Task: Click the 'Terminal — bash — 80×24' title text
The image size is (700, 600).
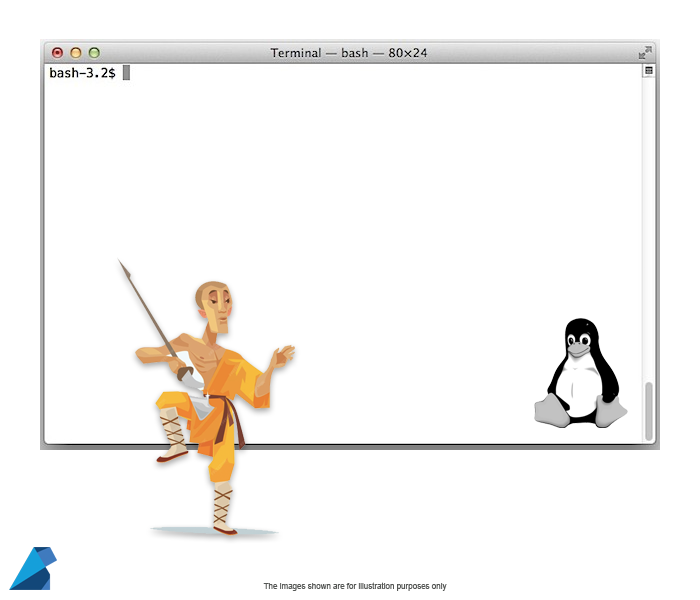Action: pyautogui.click(x=349, y=53)
